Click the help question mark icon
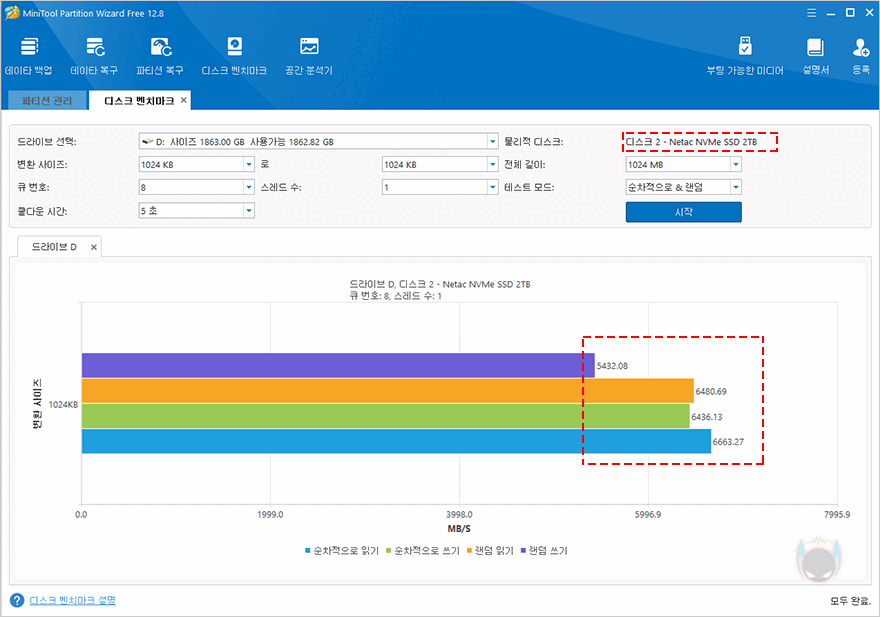This screenshot has height=617, width=880. (17, 600)
